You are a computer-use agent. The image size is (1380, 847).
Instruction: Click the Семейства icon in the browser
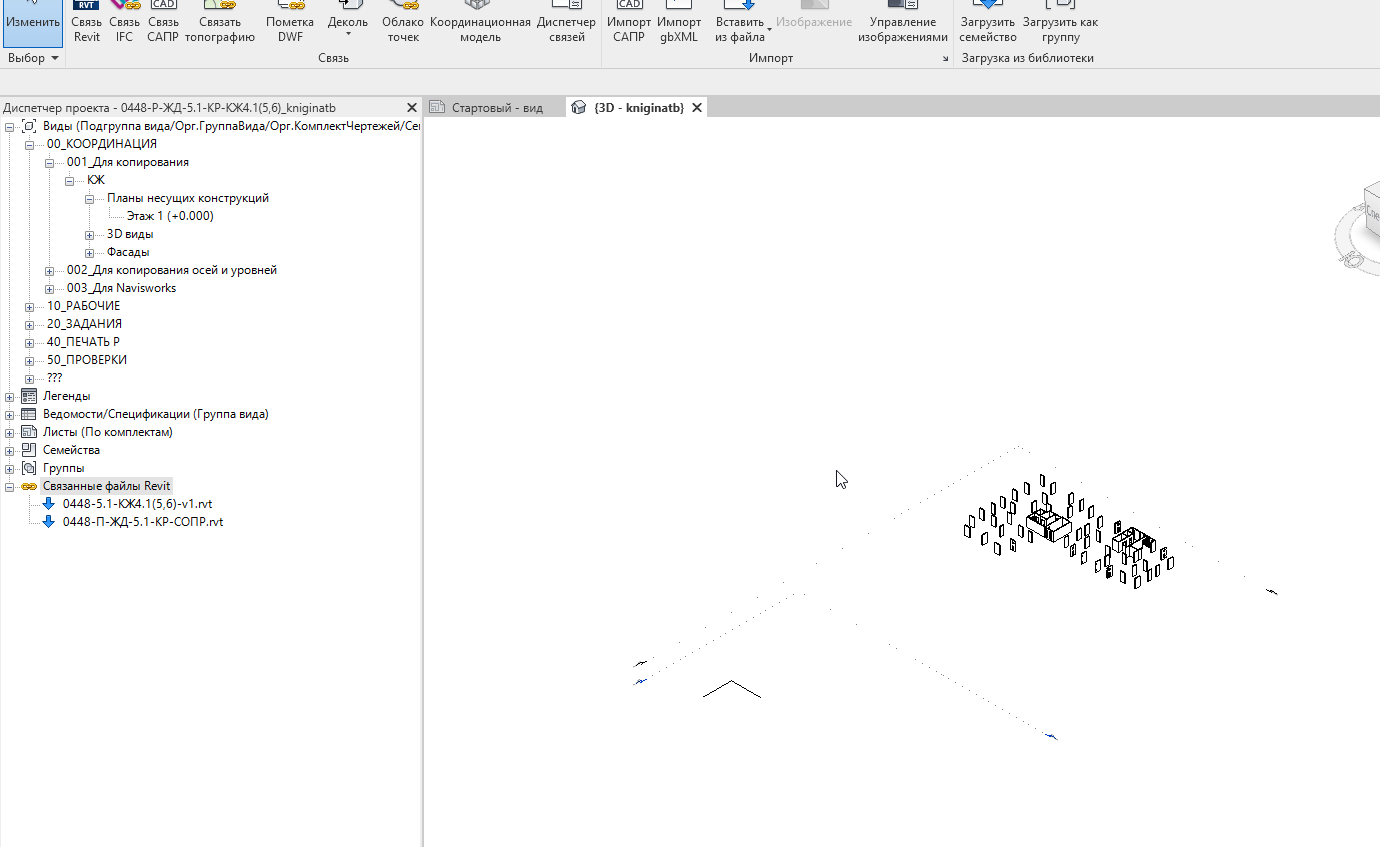(29, 450)
